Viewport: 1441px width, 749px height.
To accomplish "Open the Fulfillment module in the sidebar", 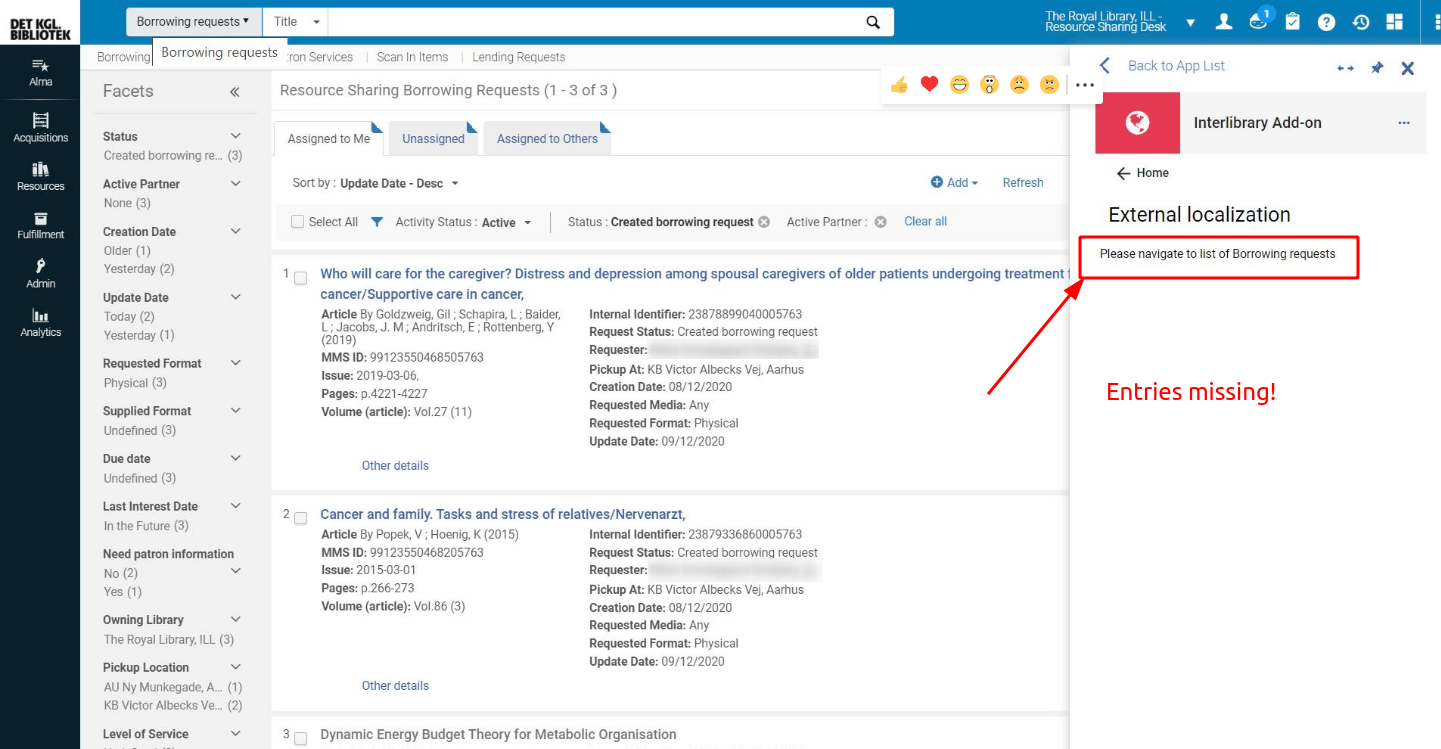I will [40, 227].
